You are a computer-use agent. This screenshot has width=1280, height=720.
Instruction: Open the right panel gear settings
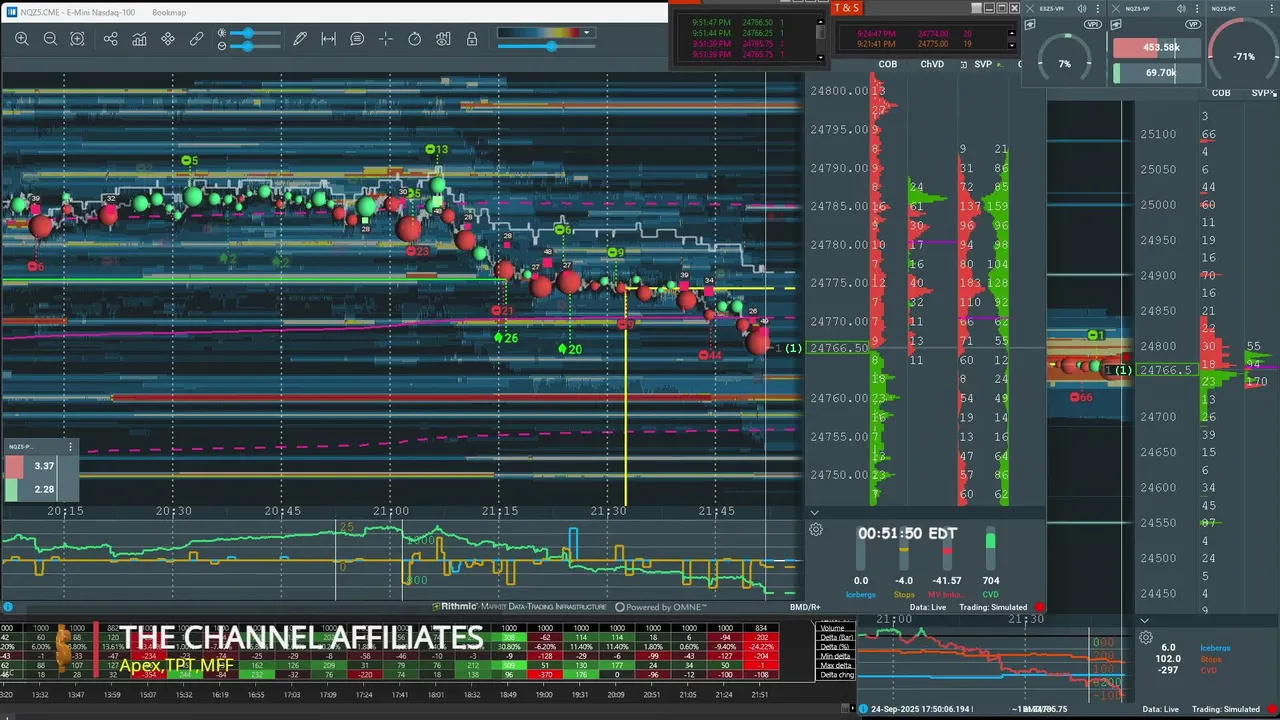(x=1146, y=638)
